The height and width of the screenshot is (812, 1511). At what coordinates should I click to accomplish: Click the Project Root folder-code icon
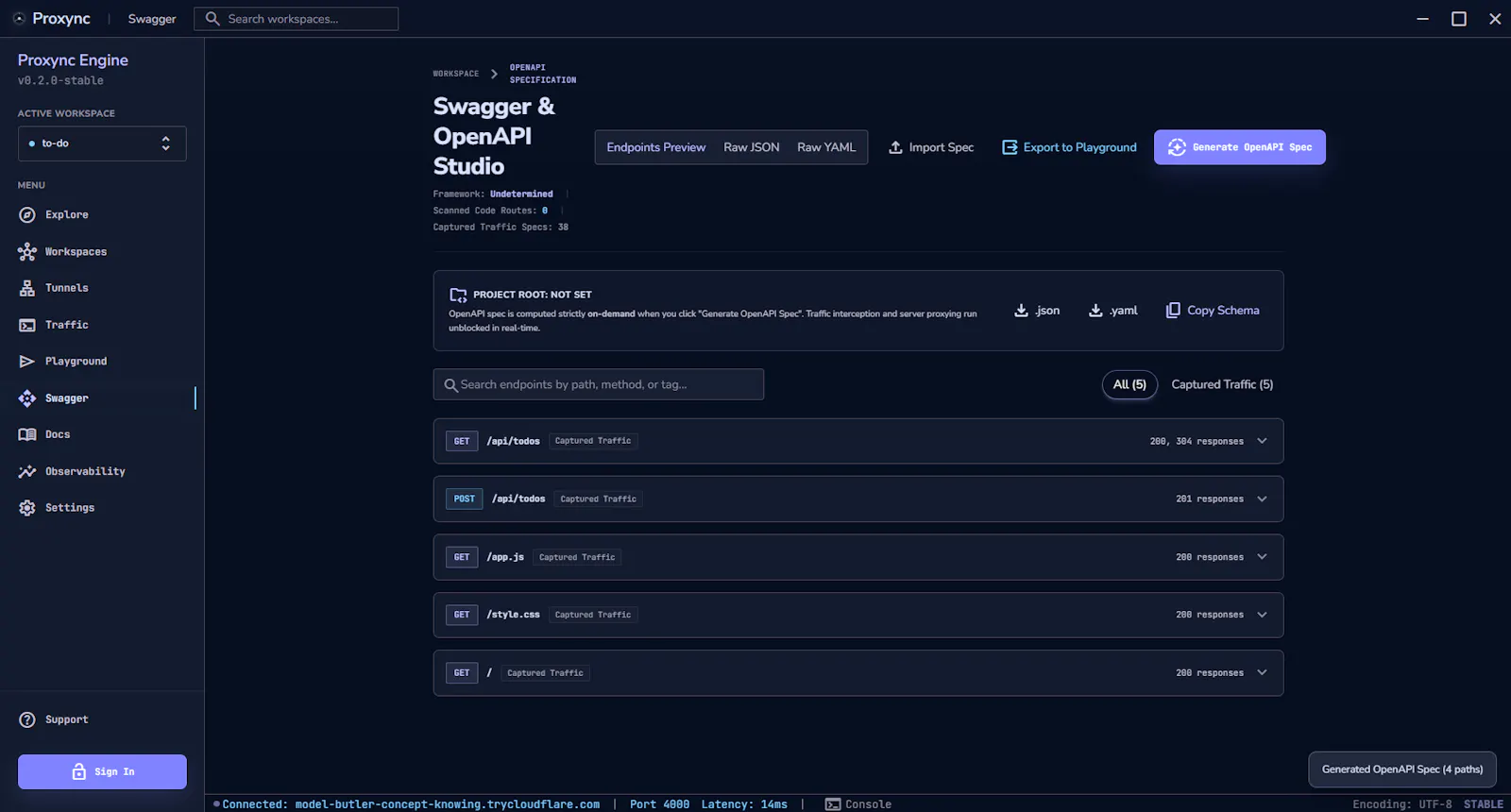[458, 295]
